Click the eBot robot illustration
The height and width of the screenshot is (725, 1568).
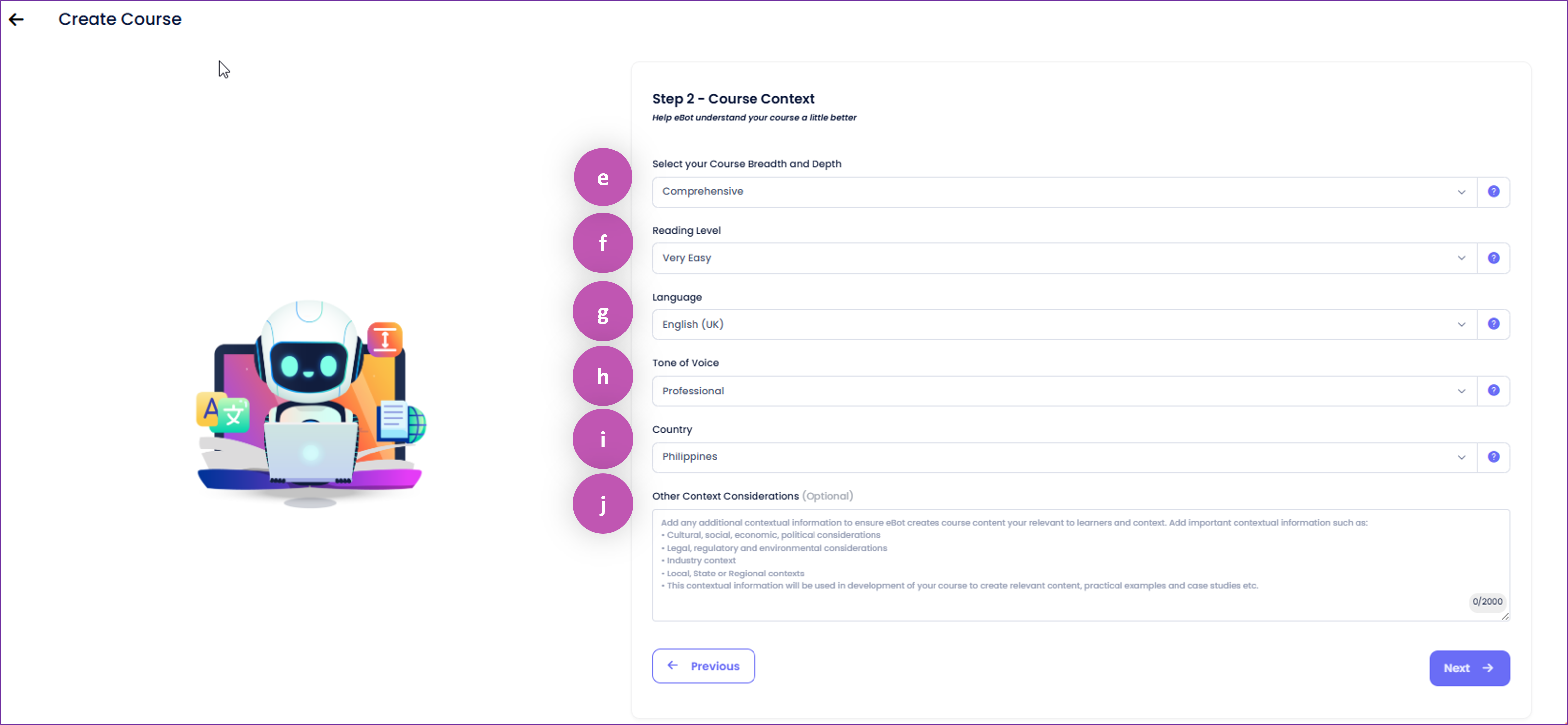310,403
